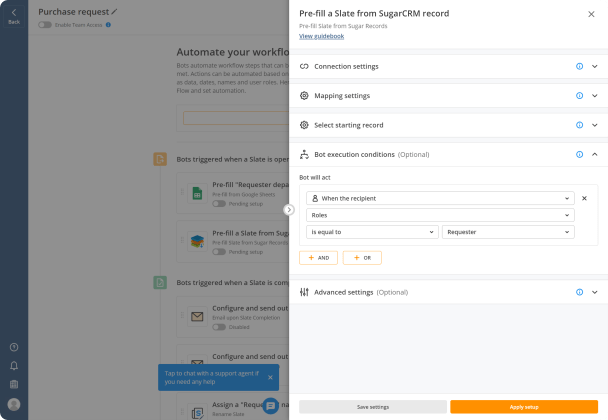The width and height of the screenshot is (608, 420).
Task: Open the Requester value dropdown
Action: tap(508, 232)
